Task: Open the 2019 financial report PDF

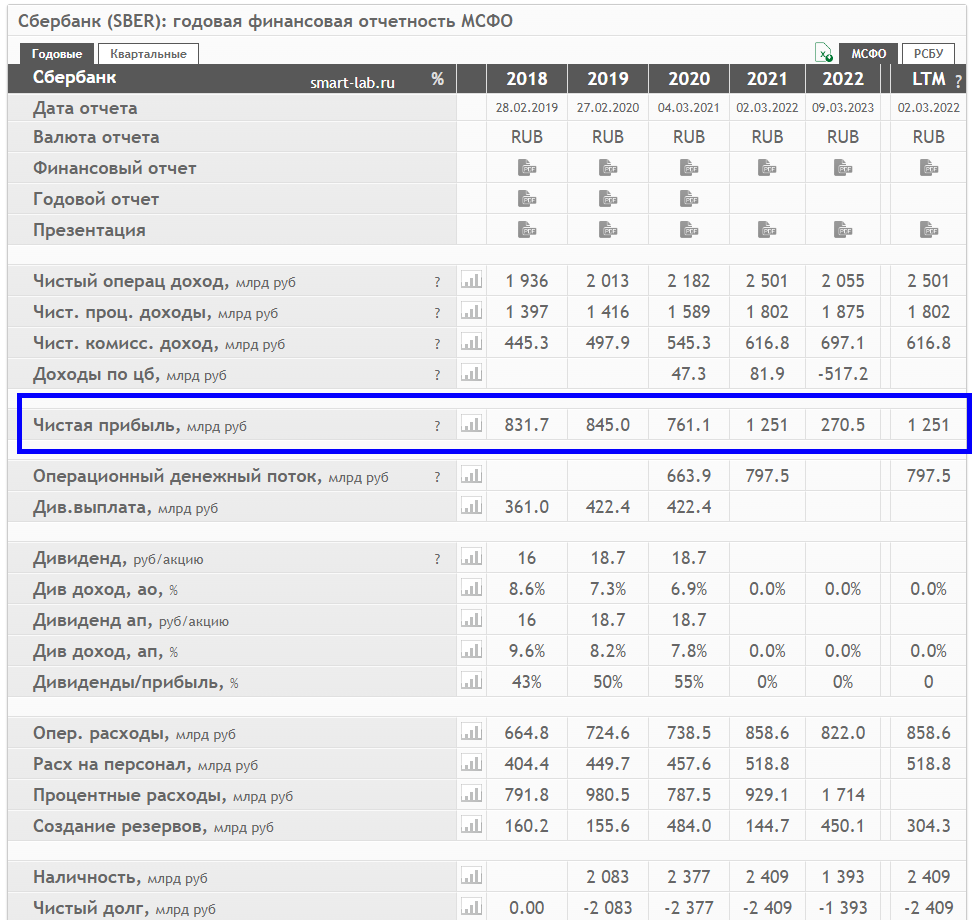Action: [608, 168]
